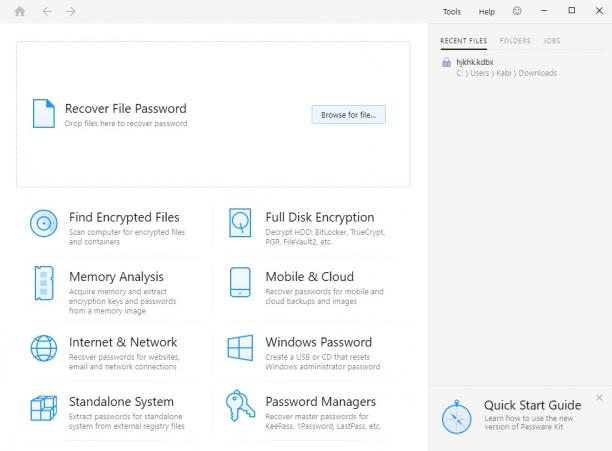The width and height of the screenshot is (612, 451).
Task: Click the Memory Analysis RAM chip icon
Action: (x=44, y=283)
